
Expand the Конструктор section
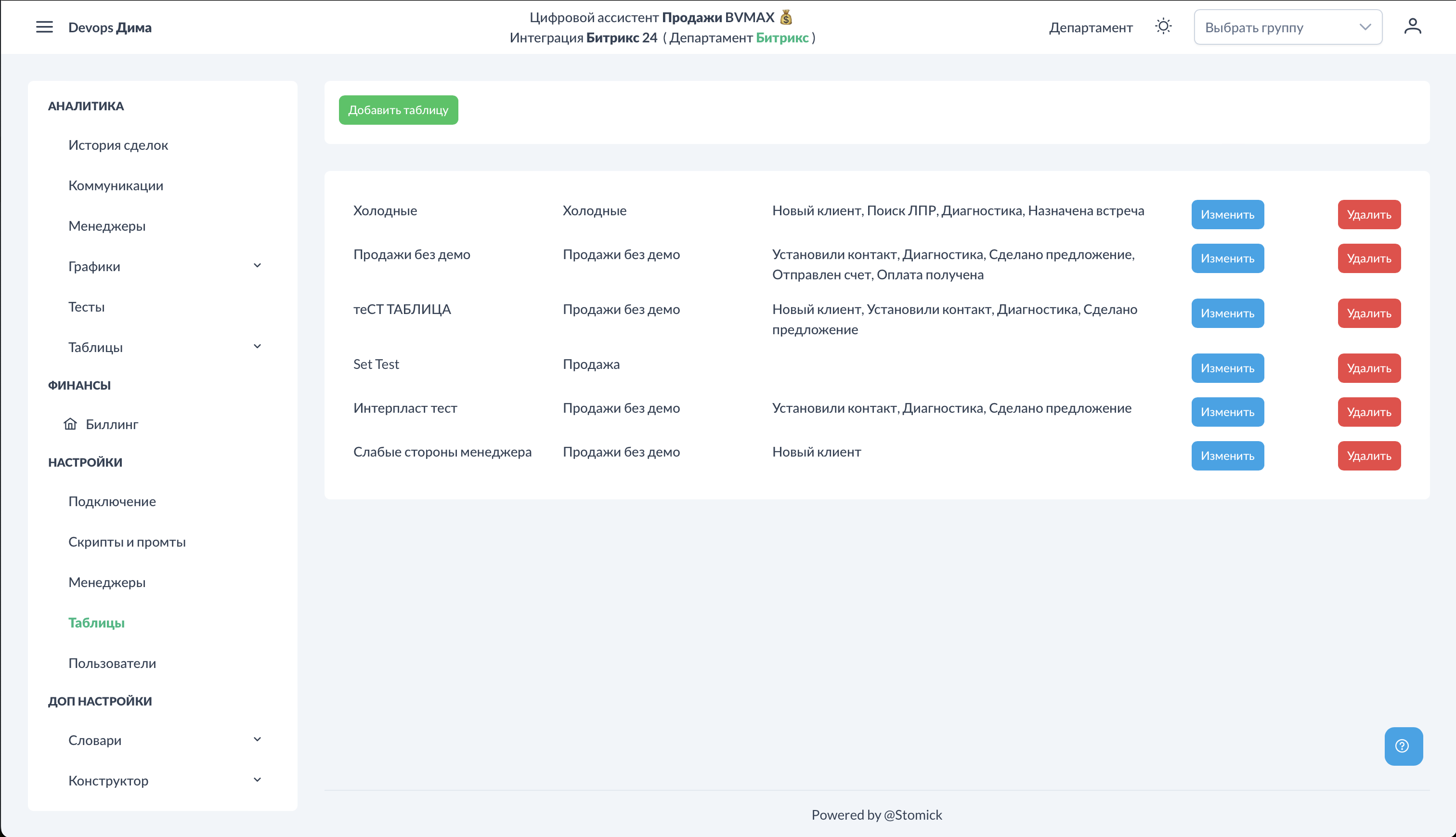(257, 780)
